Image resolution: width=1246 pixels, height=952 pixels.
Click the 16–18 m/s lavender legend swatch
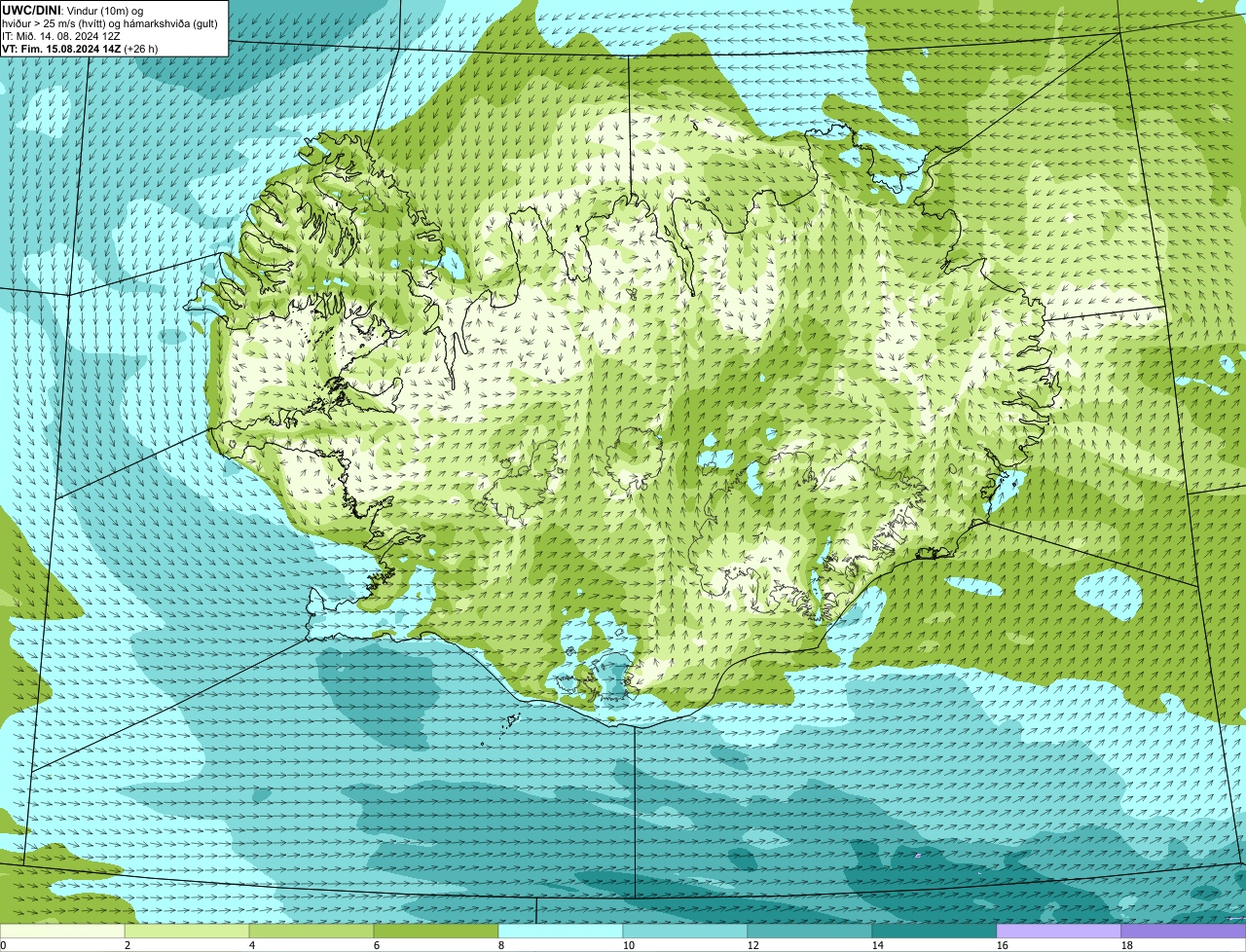pyautogui.click(x=1059, y=932)
